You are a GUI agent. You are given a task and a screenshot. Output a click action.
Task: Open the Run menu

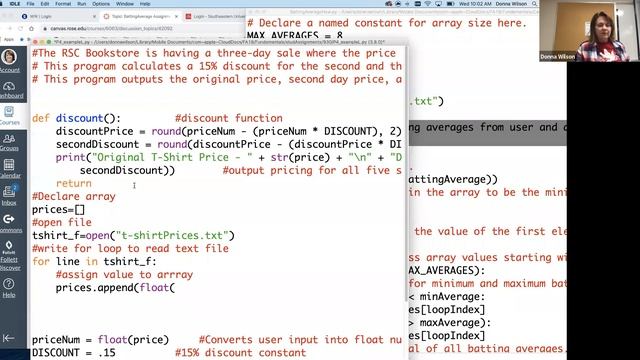(82, 4)
